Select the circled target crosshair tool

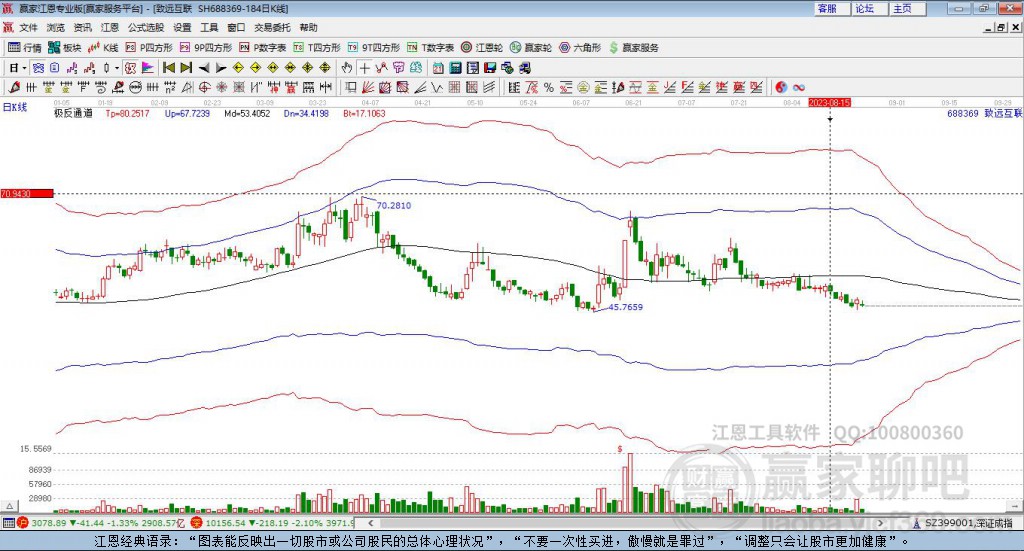[204, 87]
